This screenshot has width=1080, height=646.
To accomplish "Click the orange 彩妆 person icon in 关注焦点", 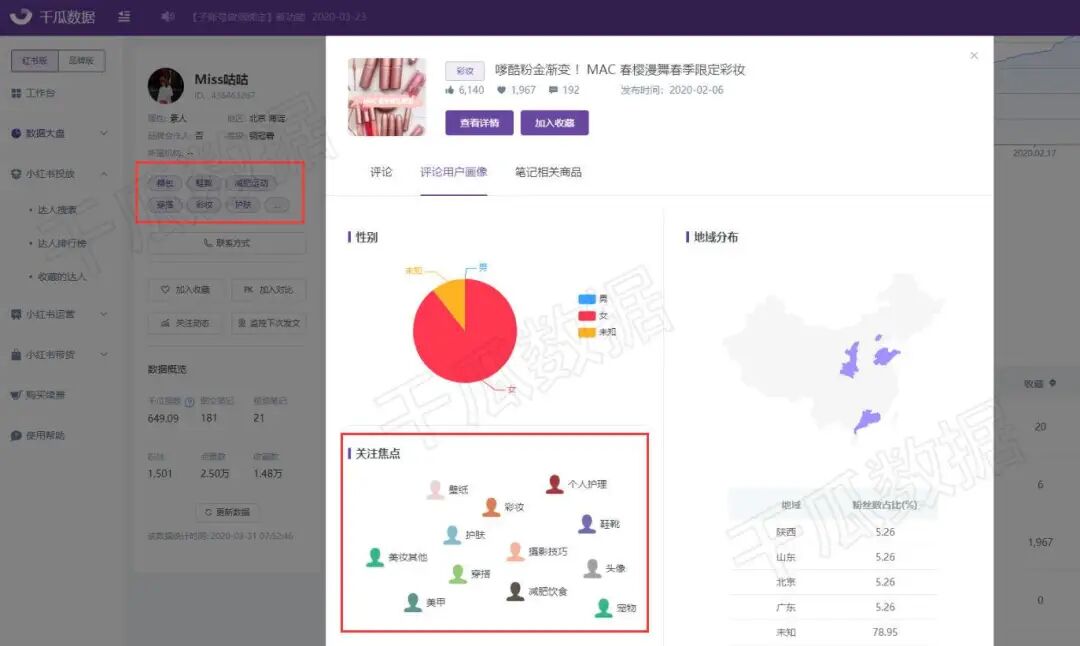I will (491, 507).
